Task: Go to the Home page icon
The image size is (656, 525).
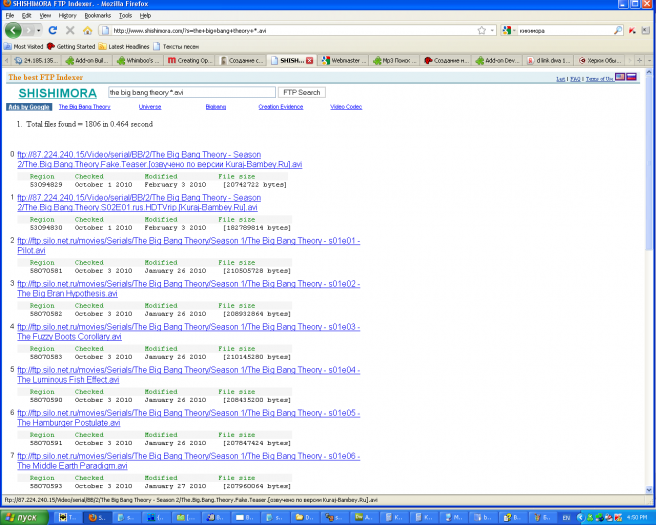Action: (x=87, y=31)
